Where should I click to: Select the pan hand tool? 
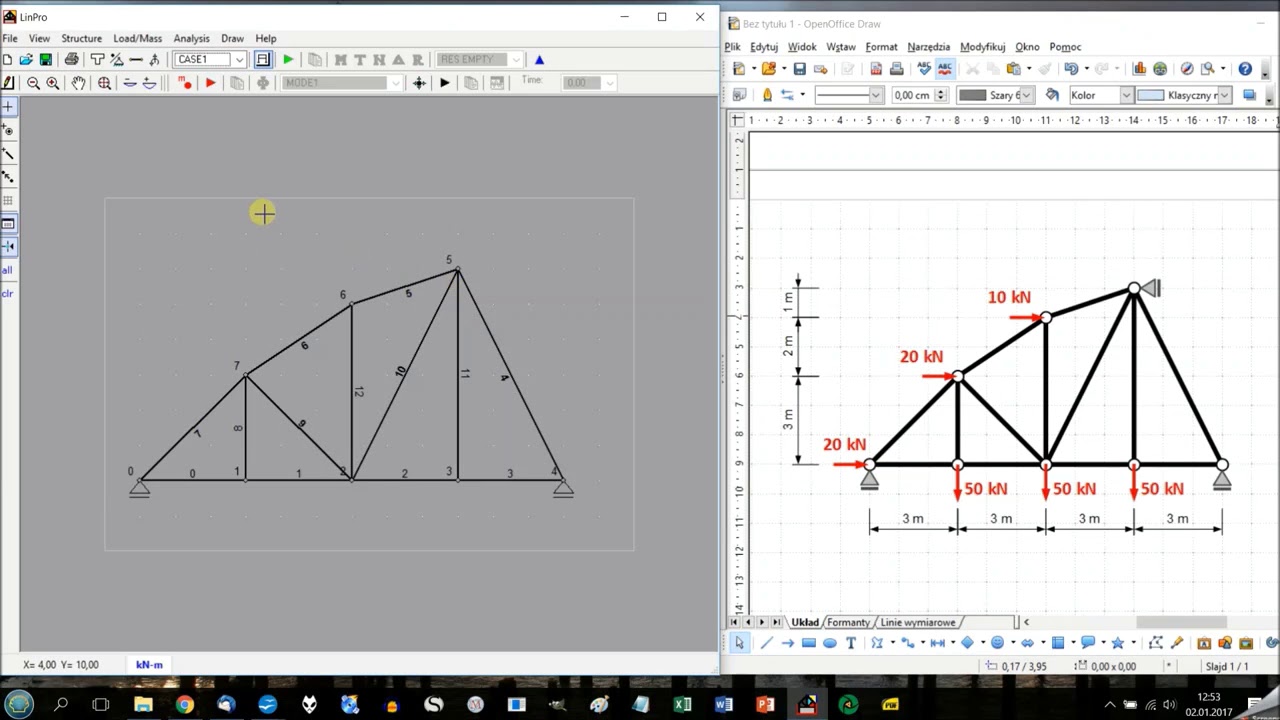tap(78, 84)
